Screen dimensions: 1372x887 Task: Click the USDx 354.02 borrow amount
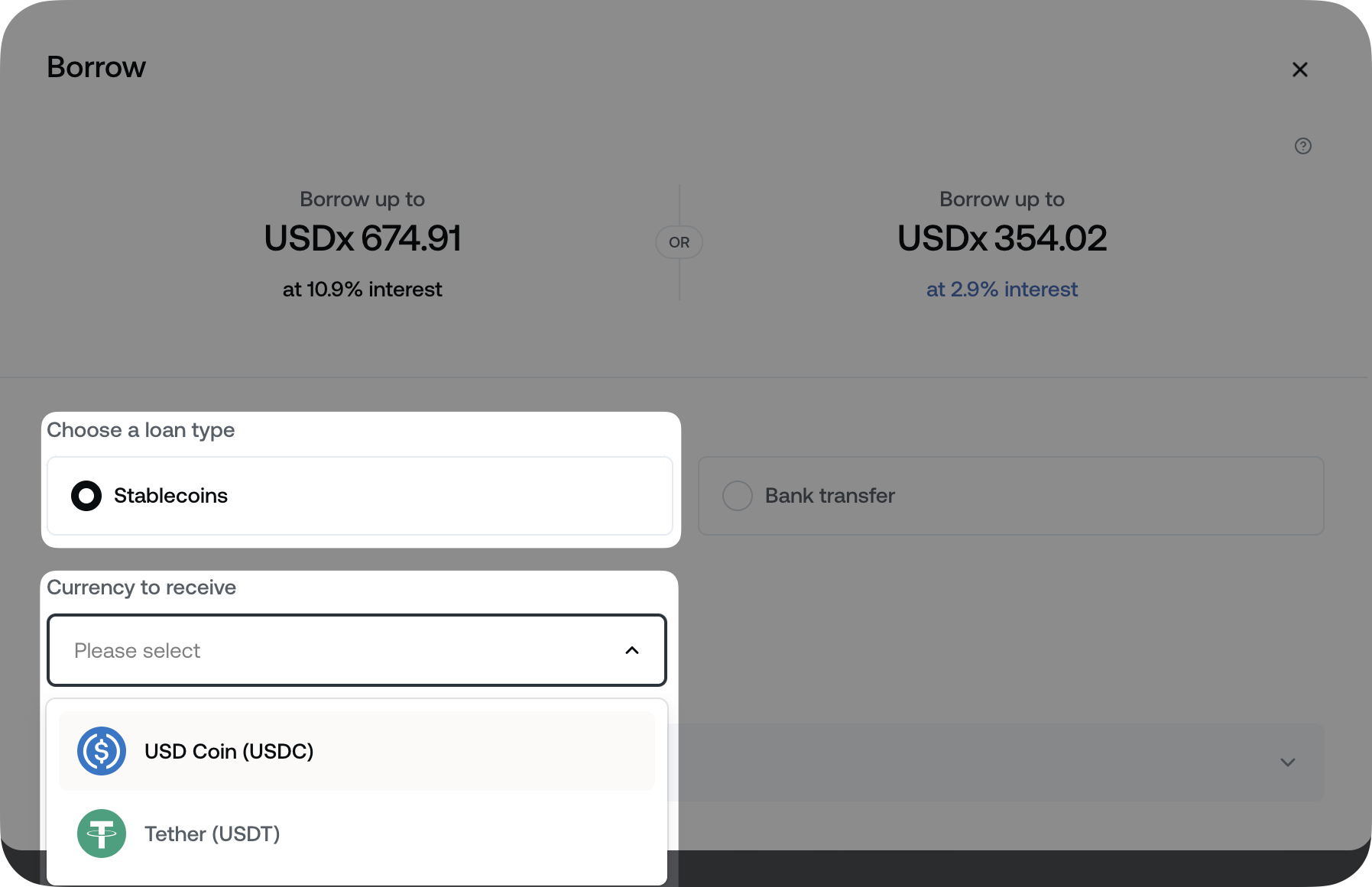point(1001,238)
